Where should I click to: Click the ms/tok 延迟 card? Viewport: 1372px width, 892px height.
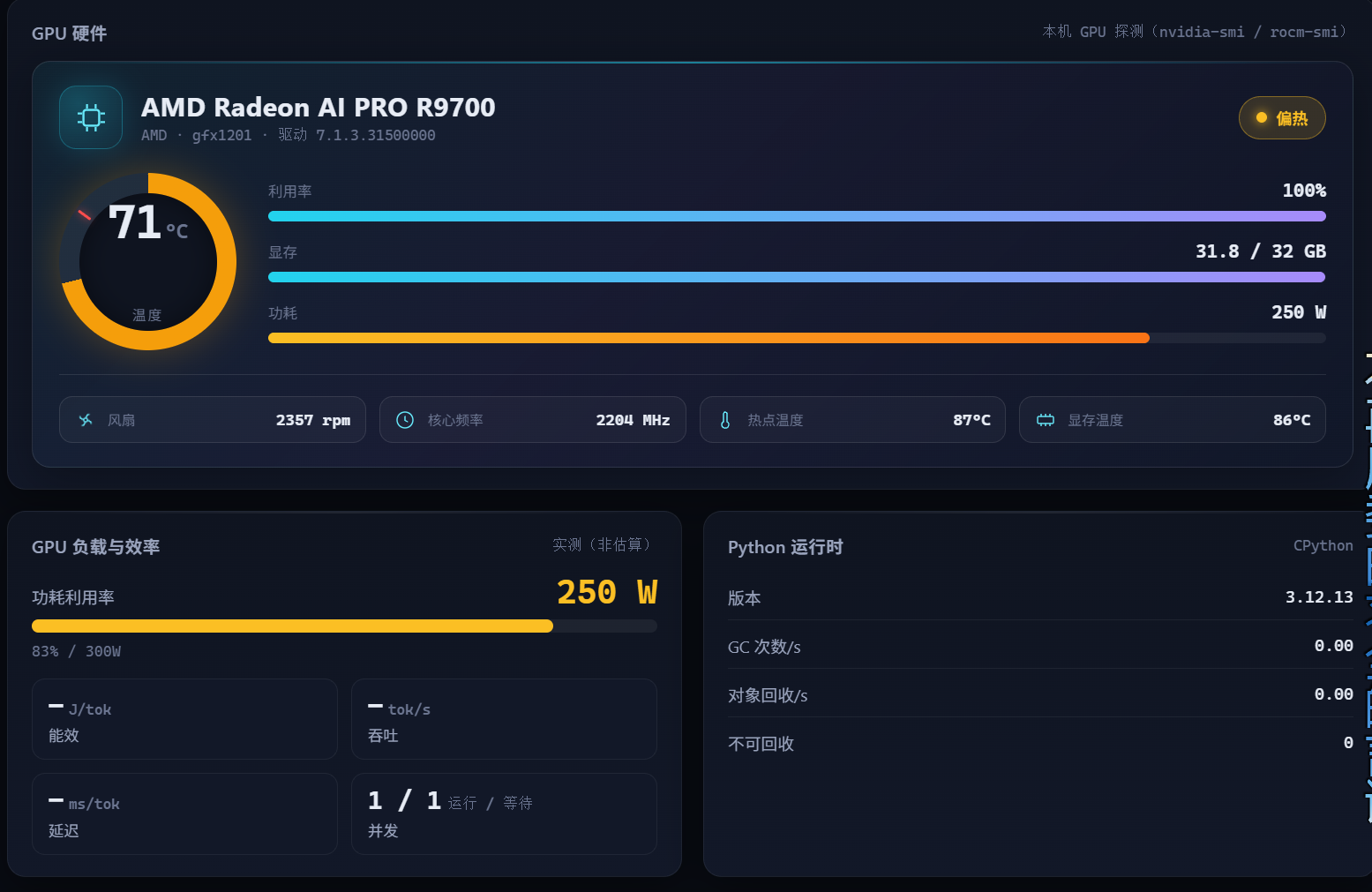click(184, 814)
